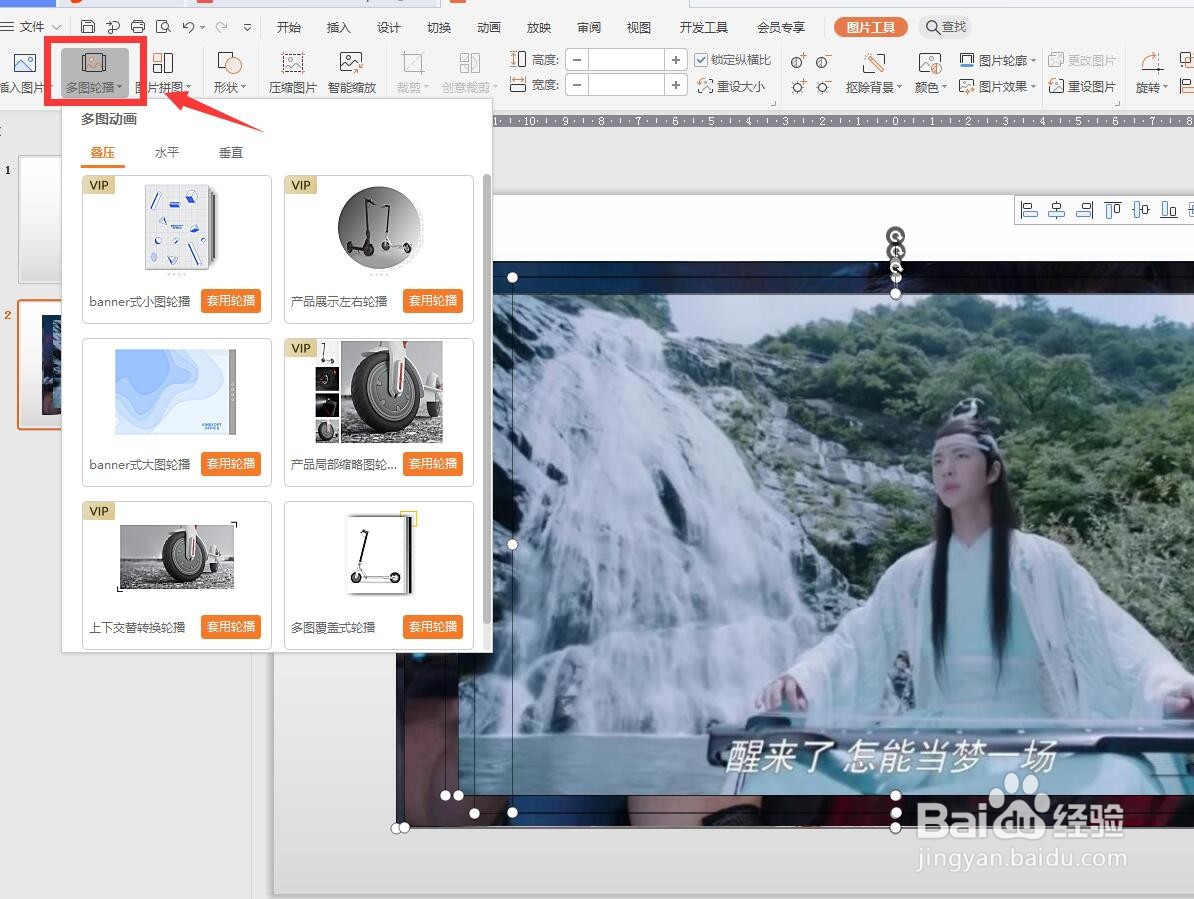The height and width of the screenshot is (899, 1194).
Task: Increase brightness with the sun plus icon
Action: 798,87
